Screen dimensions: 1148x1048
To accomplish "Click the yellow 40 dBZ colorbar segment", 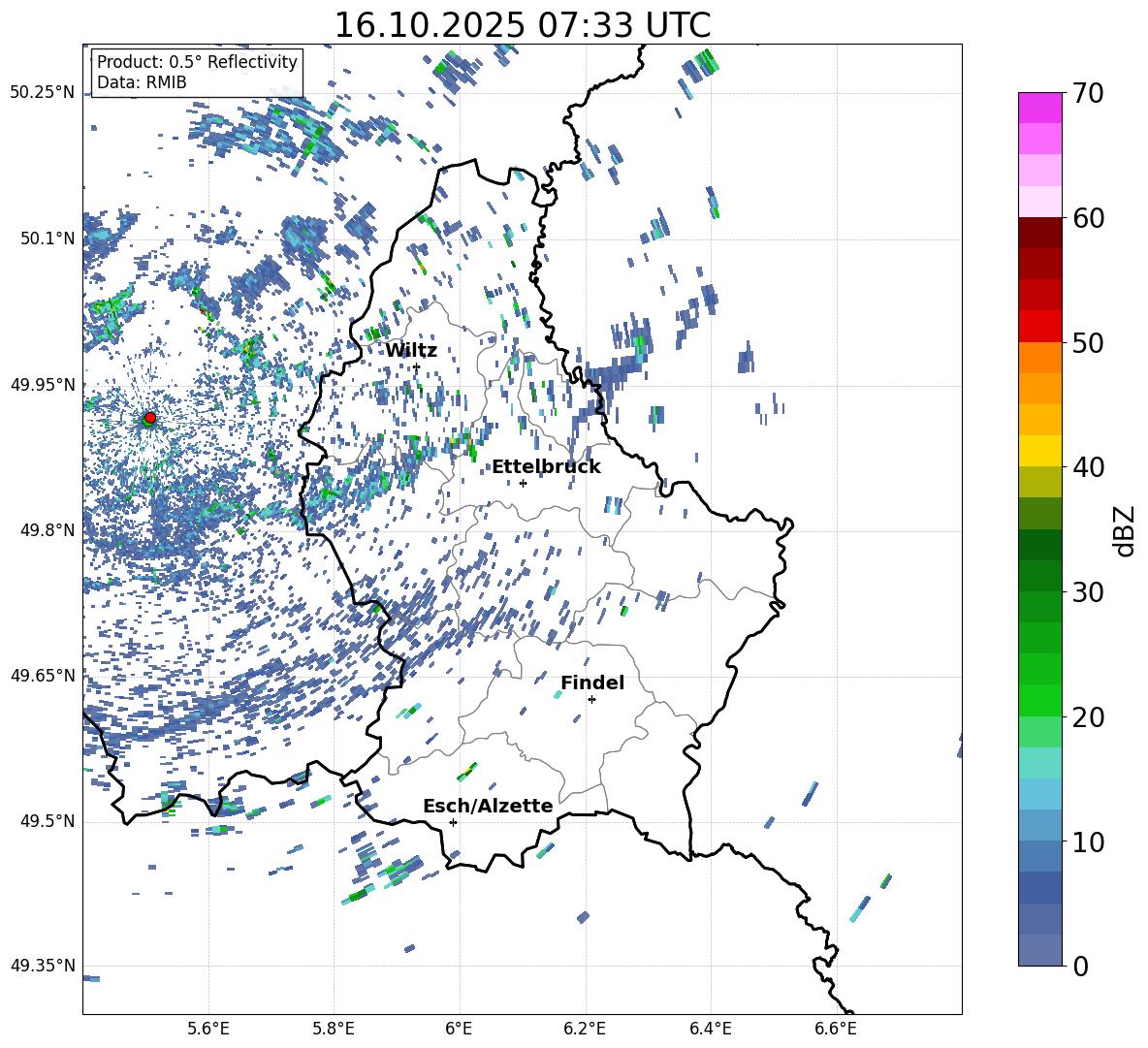I will (x=1039, y=451).
